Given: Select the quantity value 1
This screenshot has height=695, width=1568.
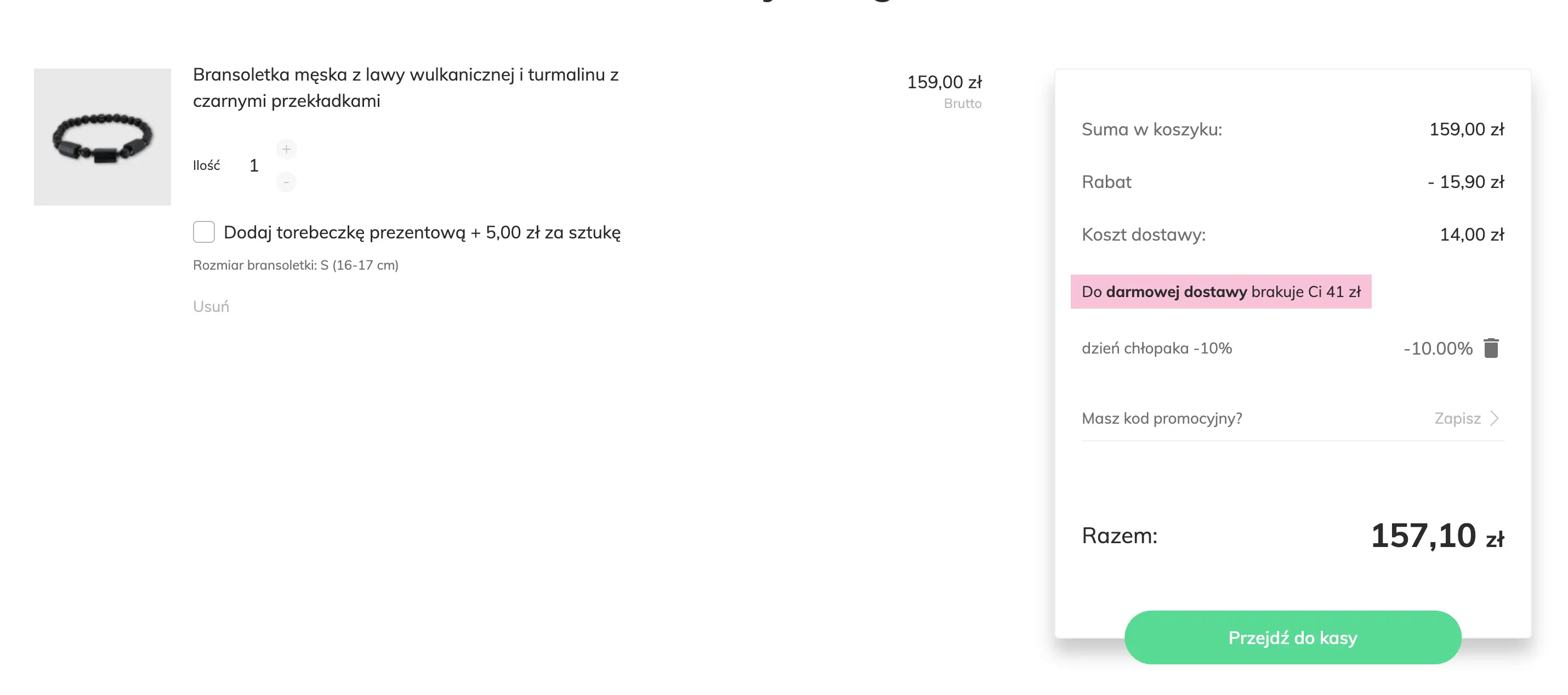Looking at the screenshot, I should tap(254, 166).
